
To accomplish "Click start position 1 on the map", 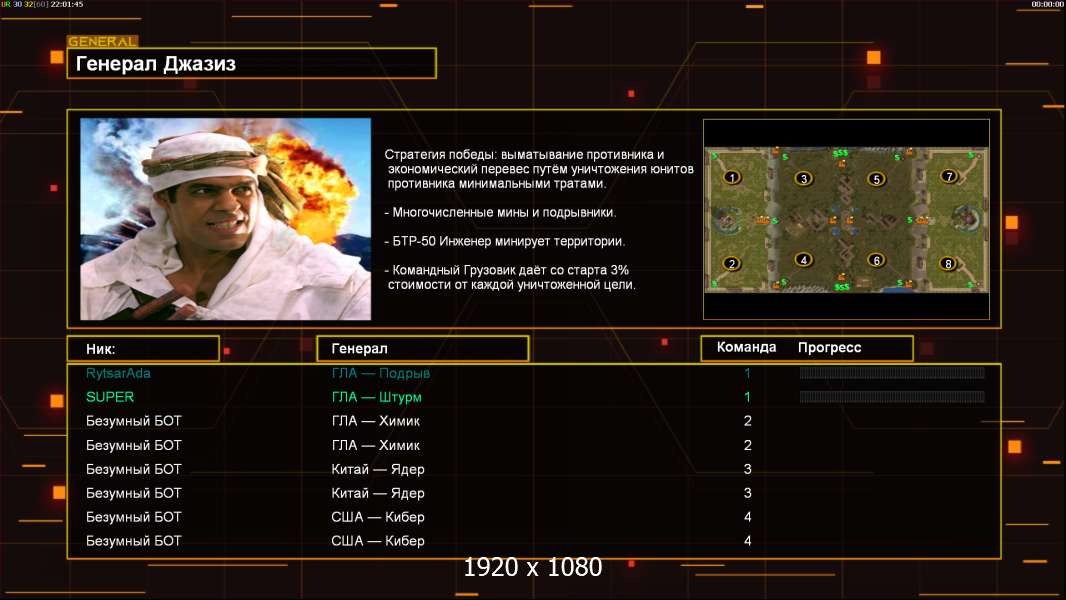I will point(732,178).
